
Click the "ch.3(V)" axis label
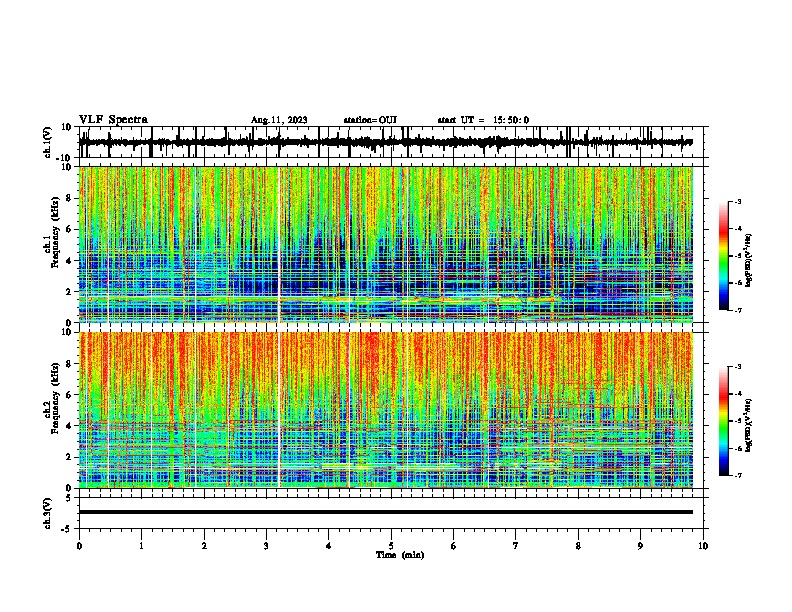click(x=48, y=514)
